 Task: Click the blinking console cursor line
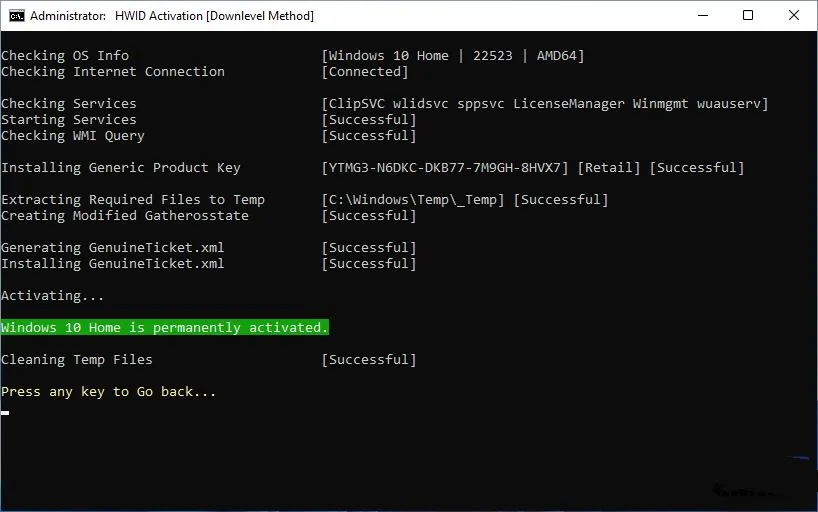coord(6,411)
